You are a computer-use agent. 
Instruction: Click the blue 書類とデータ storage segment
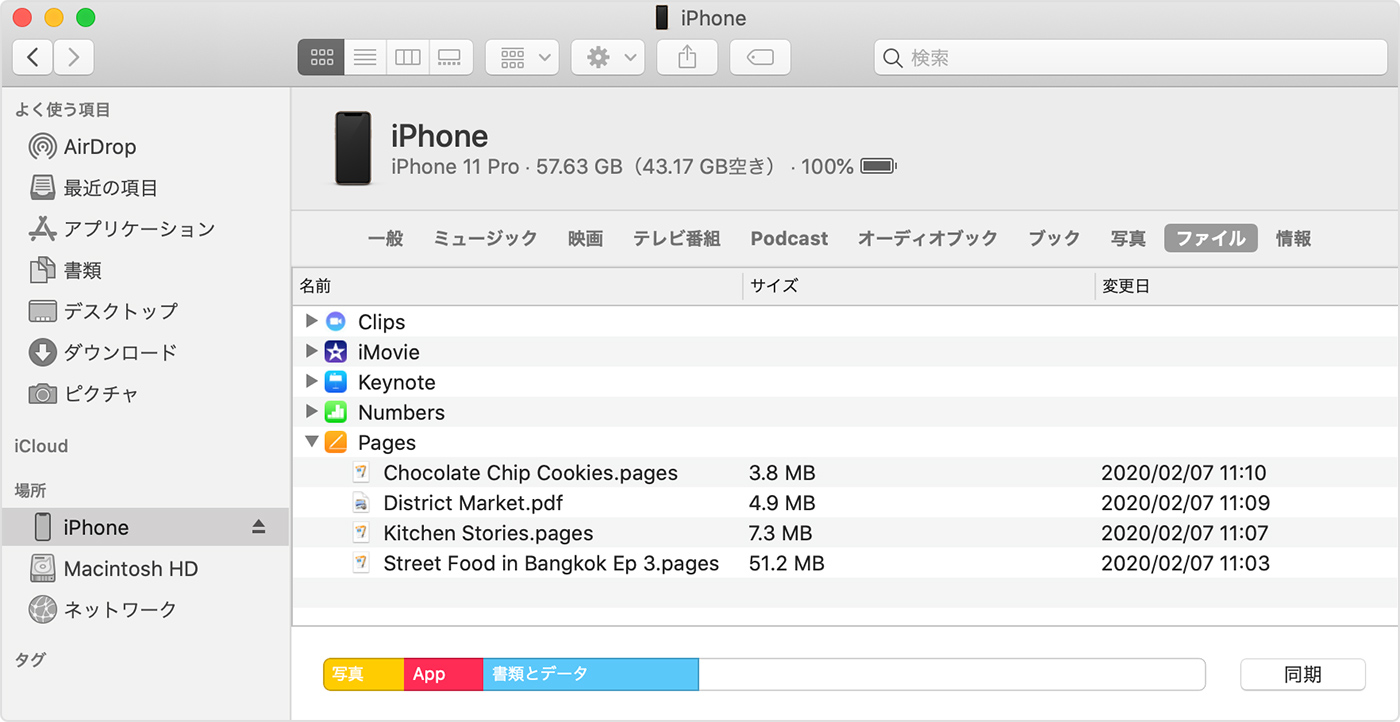coord(591,674)
